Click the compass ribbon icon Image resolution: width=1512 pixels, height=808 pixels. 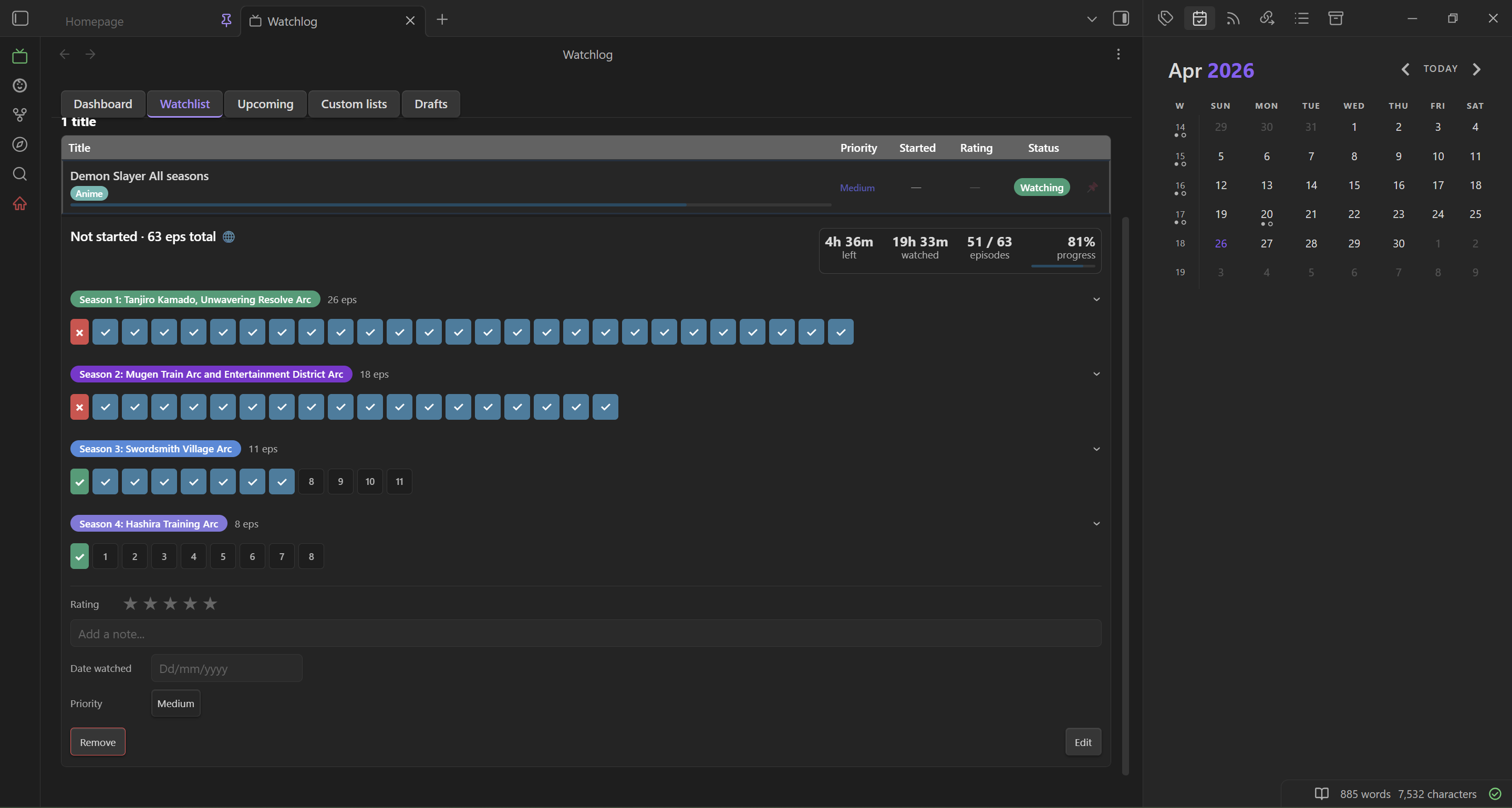point(20,144)
